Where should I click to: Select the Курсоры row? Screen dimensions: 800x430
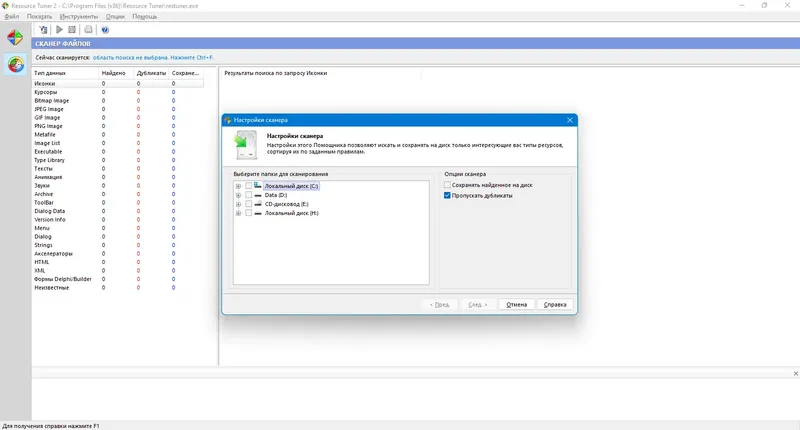tap(117, 92)
